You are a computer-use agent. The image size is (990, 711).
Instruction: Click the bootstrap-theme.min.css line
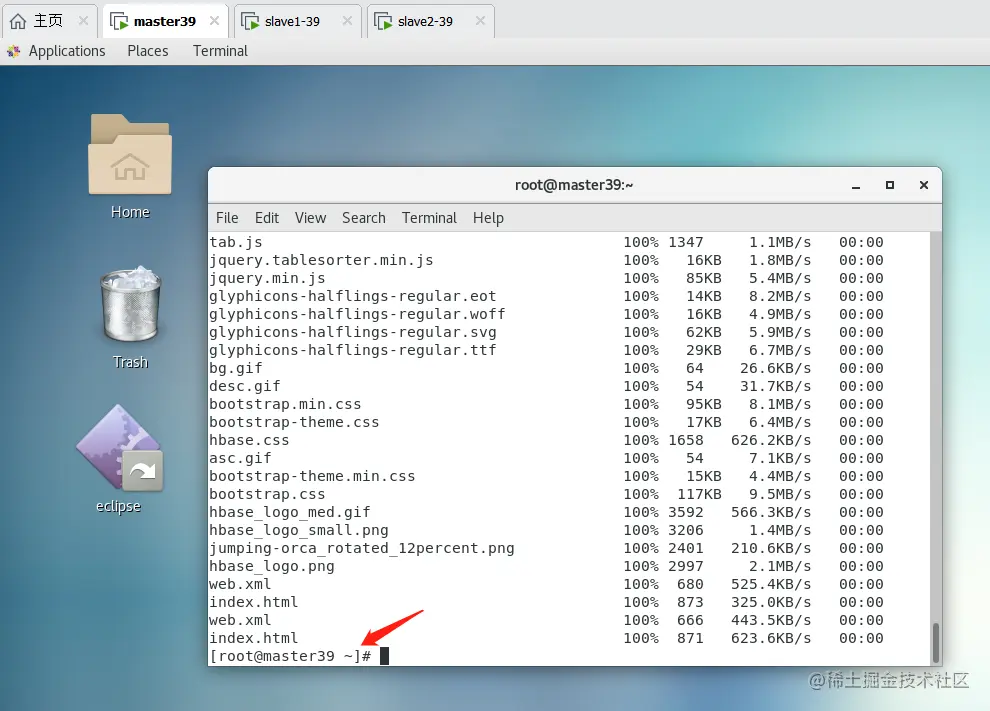pos(546,476)
